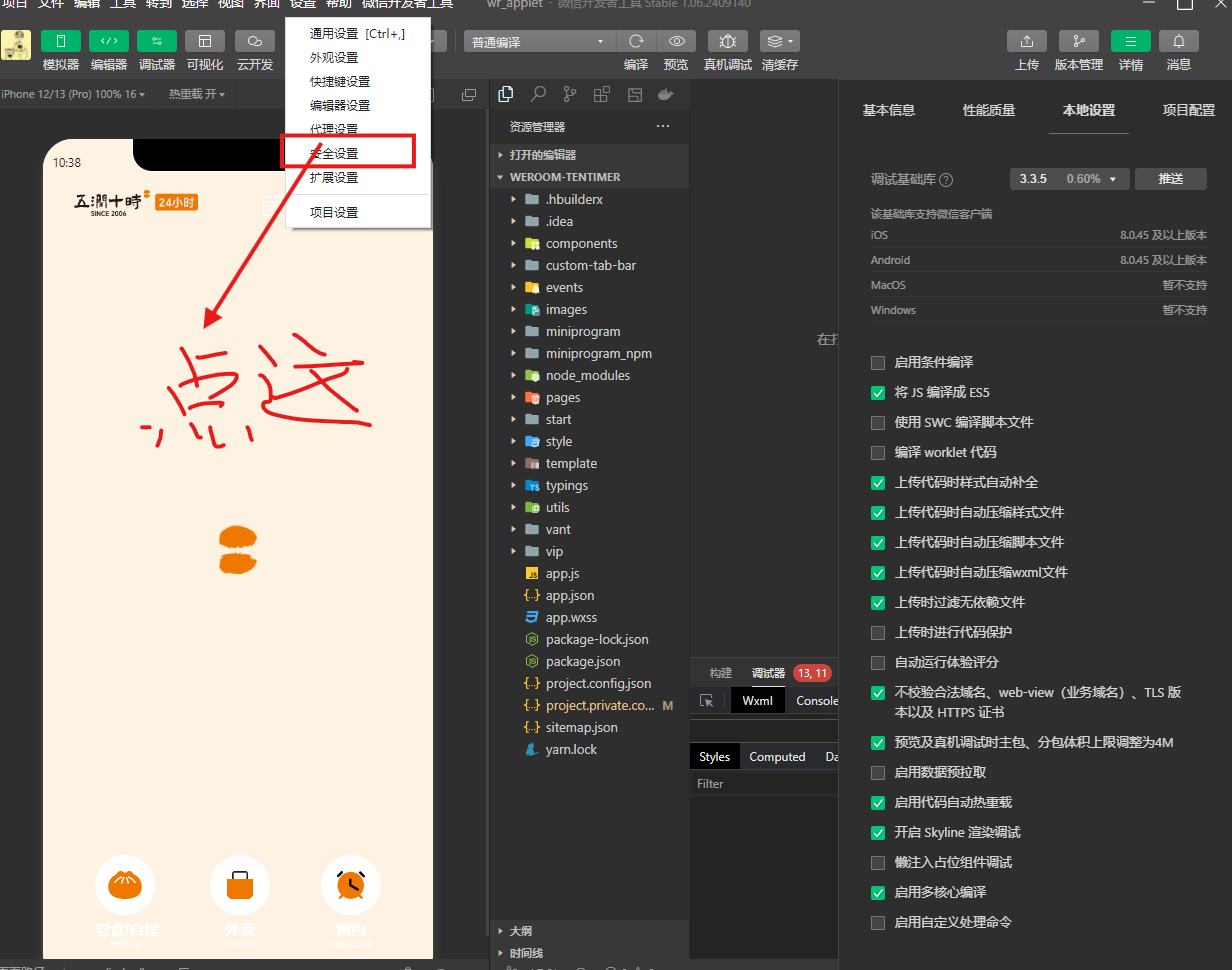Click the 资源管理器 more actions ellipsis

663,127
